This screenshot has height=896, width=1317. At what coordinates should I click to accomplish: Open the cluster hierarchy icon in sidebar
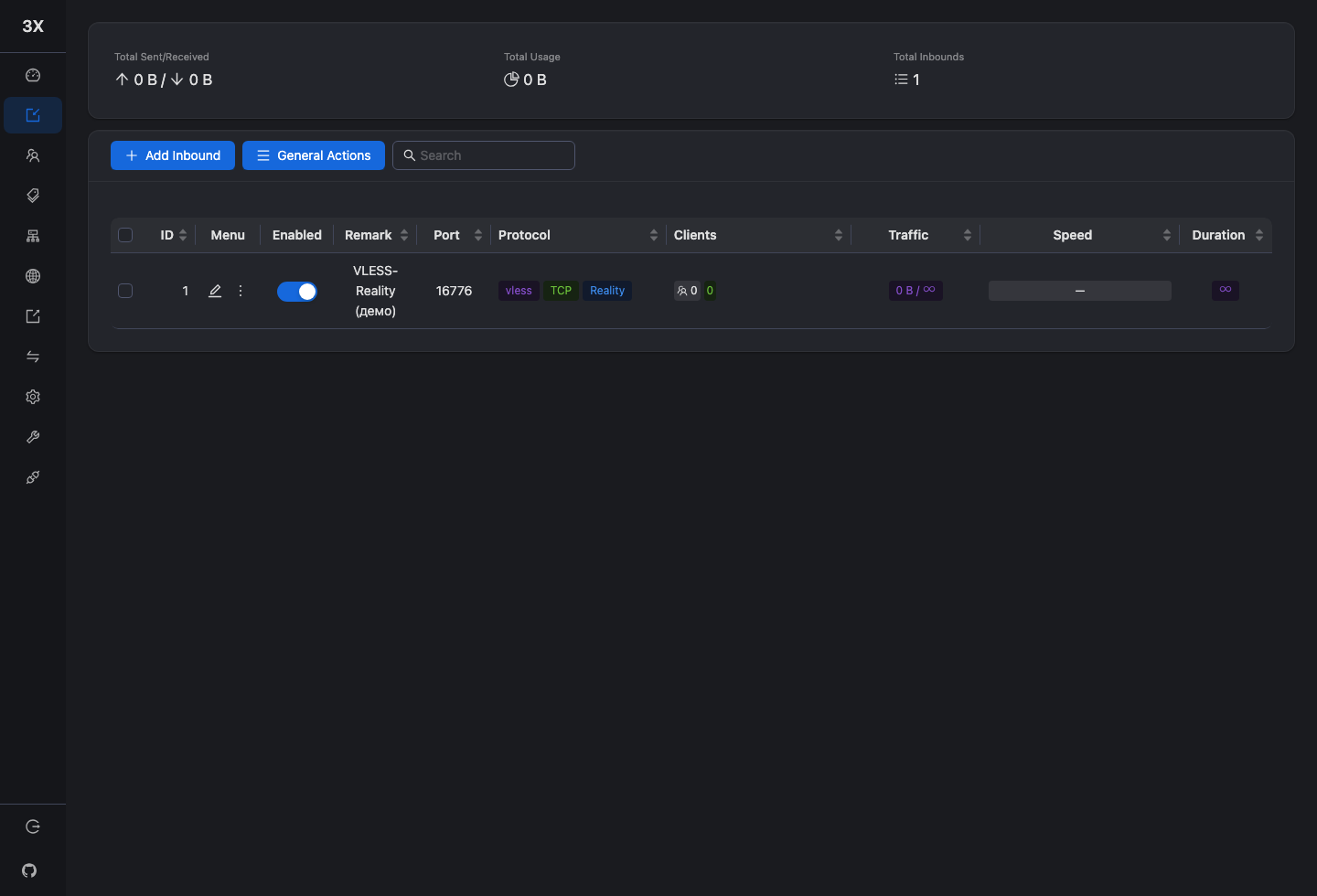point(33,236)
